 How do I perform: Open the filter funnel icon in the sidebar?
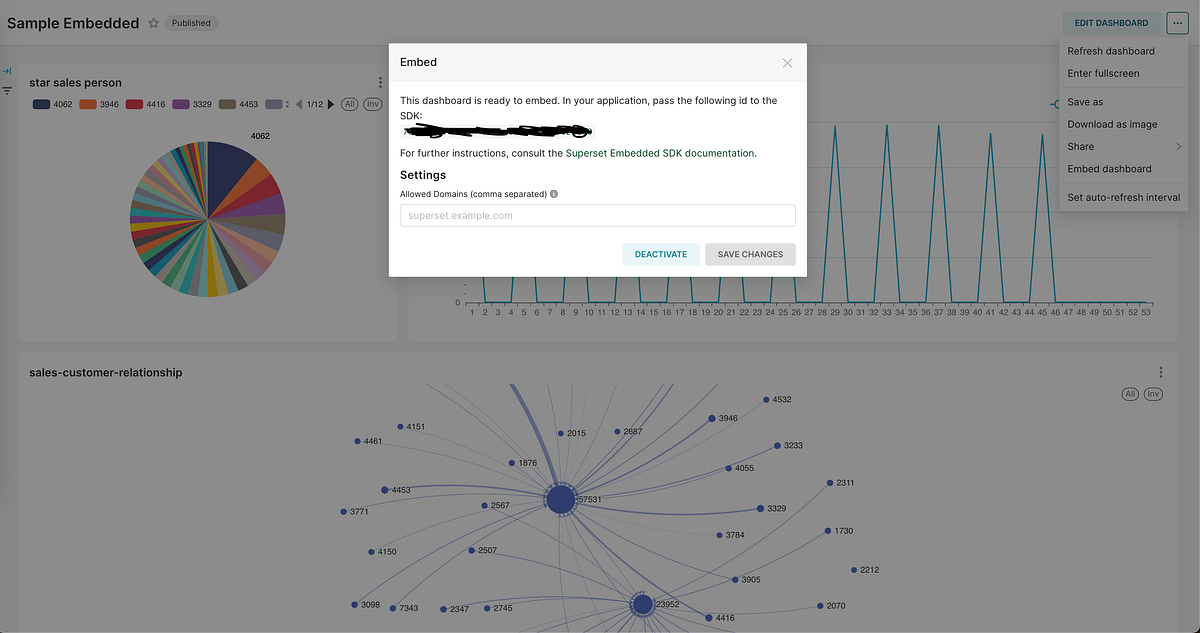(7, 90)
